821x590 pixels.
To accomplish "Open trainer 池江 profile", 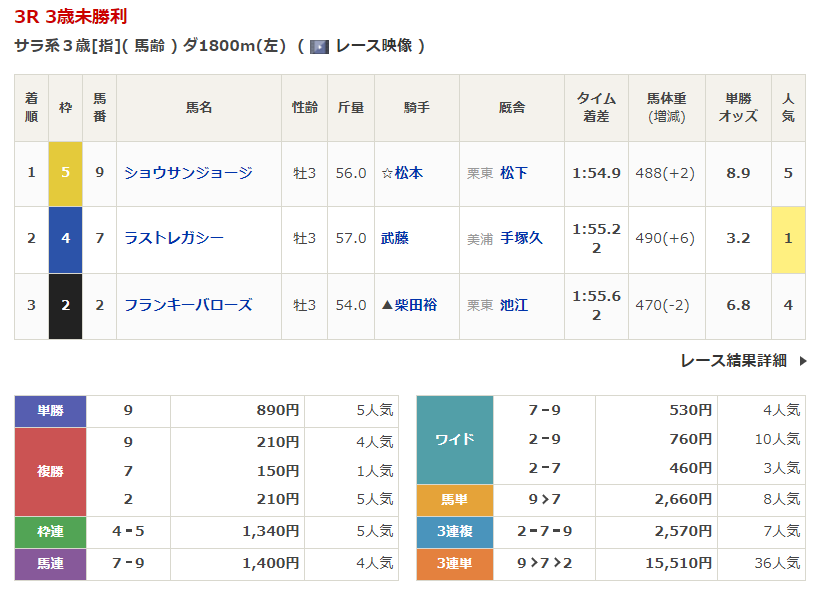I will [x=514, y=305].
